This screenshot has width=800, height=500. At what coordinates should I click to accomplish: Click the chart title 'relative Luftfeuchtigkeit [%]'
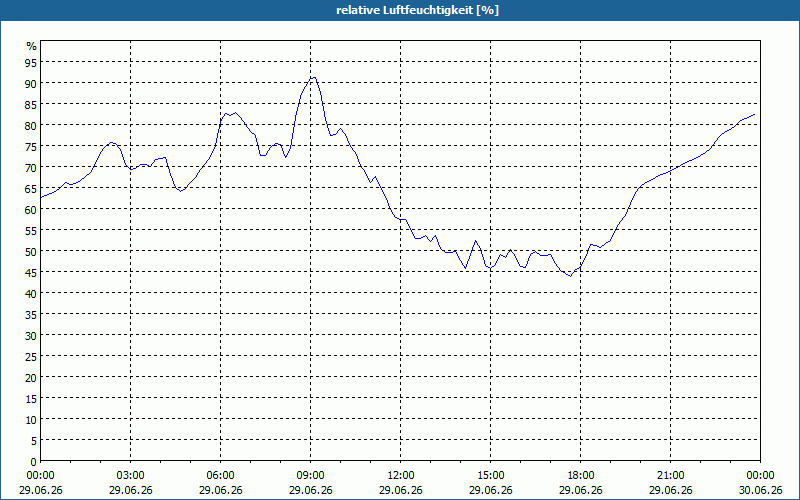tap(417, 10)
